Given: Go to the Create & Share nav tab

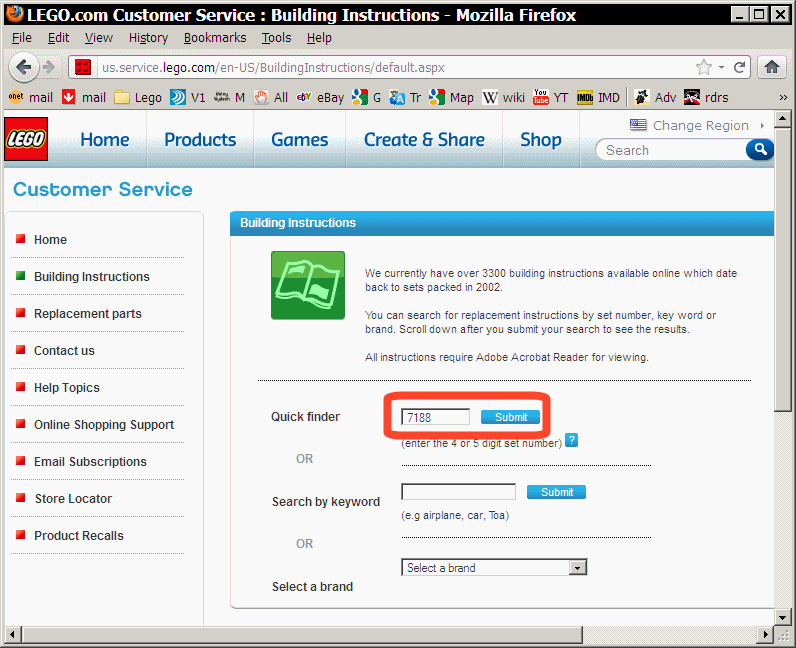Looking at the screenshot, I should coord(424,139).
